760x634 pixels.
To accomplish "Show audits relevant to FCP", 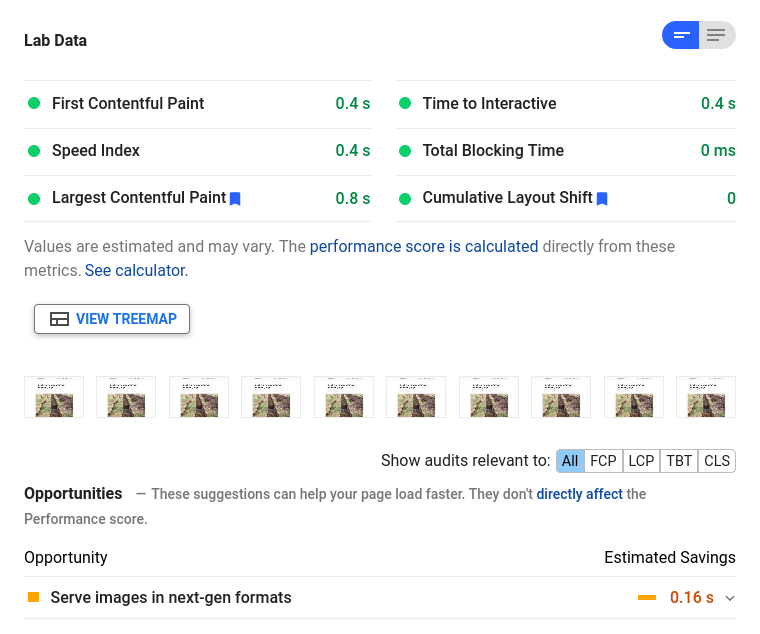I will tap(603, 461).
